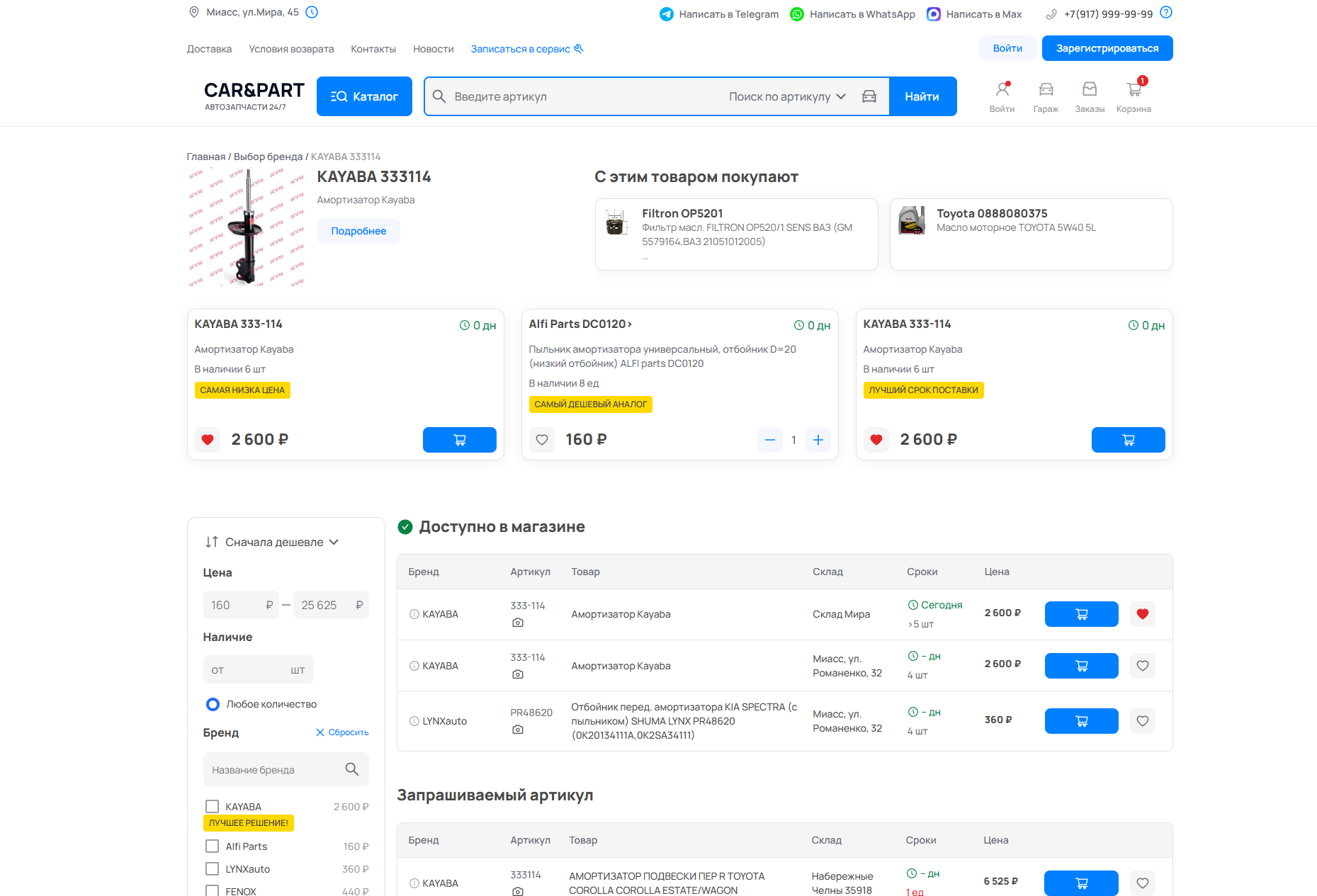Increase quantity with the plus stepper
Image resolution: width=1317 pixels, height=896 pixels.
[818, 440]
